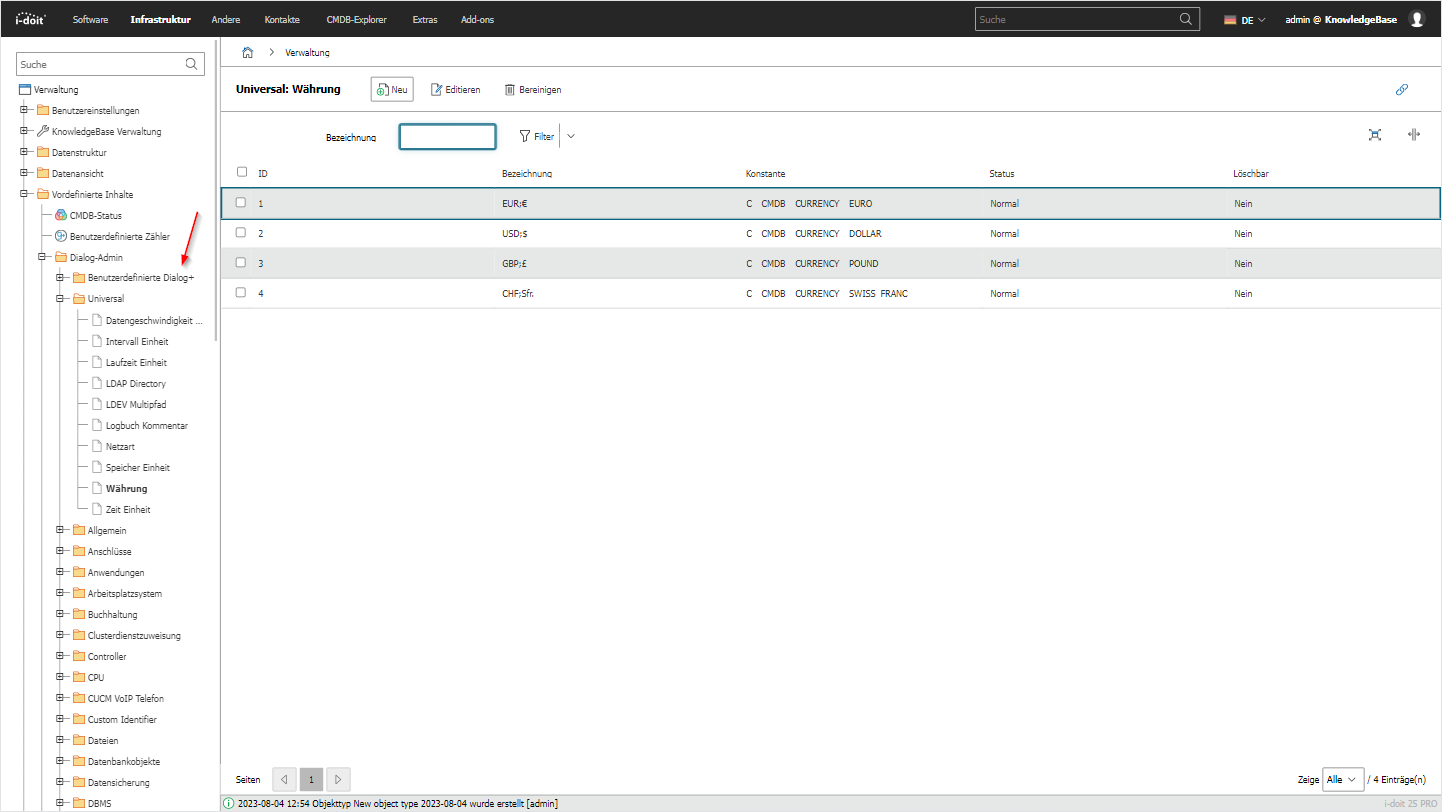This screenshot has width=1442, height=812.
Task: Open the CMDB-Explorer menu
Action: (356, 19)
